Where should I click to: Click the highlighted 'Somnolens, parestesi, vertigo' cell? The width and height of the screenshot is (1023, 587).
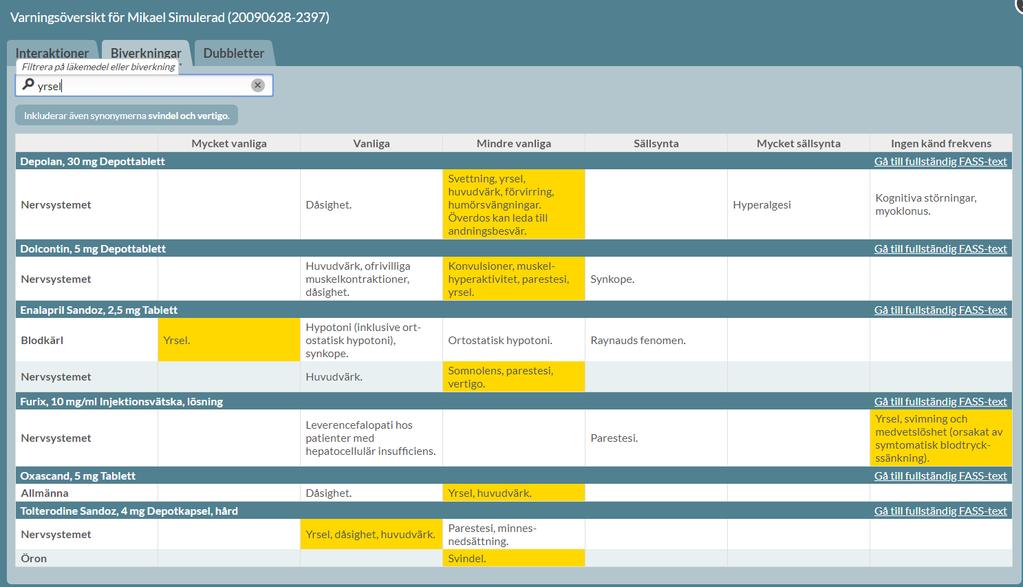pos(513,377)
